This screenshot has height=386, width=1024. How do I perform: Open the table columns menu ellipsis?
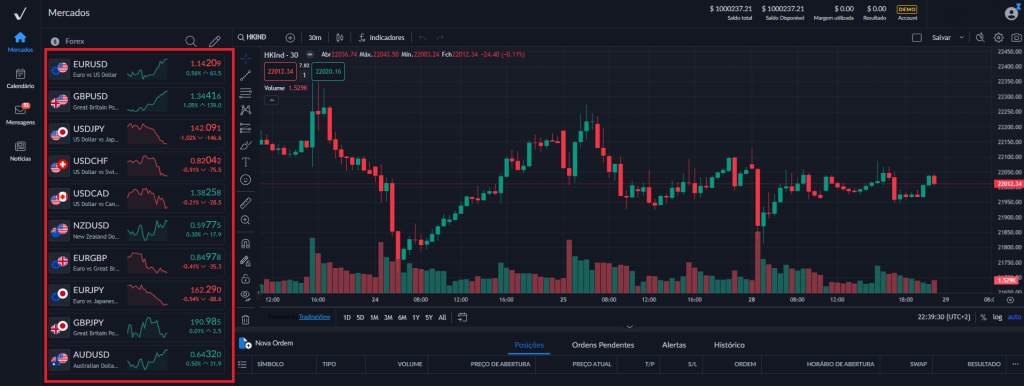pos(1015,364)
